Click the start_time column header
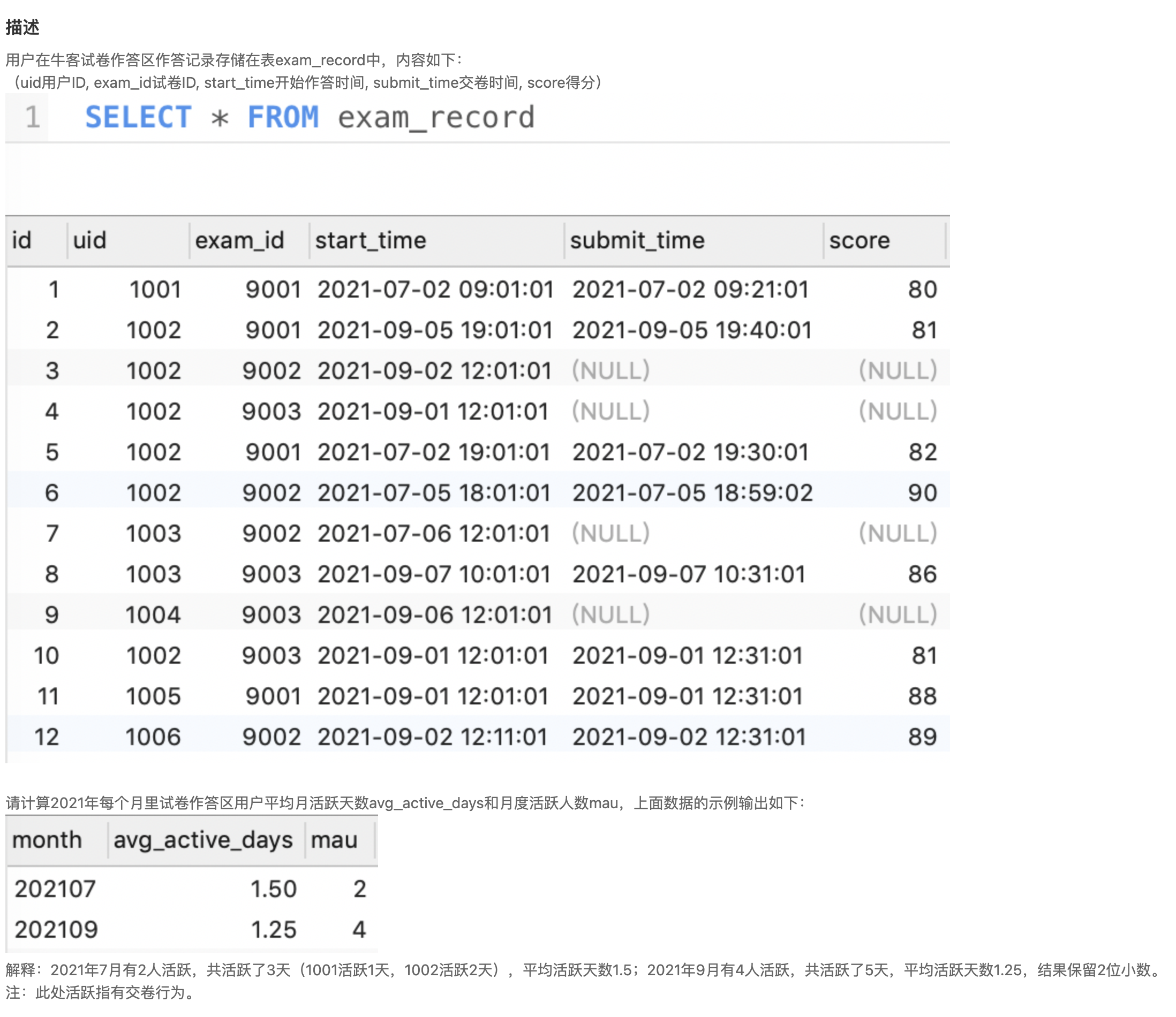The width and height of the screenshot is (1176, 1017). point(370,241)
